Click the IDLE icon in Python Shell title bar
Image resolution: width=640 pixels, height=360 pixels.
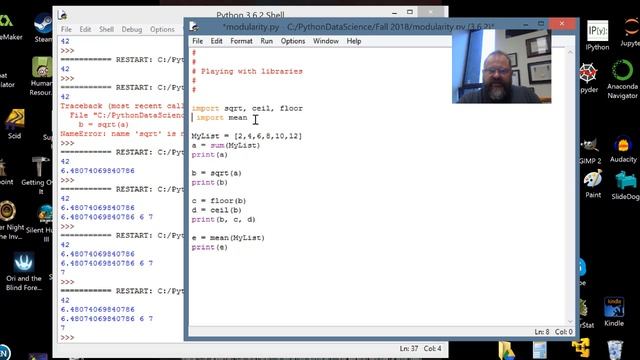click(62, 16)
